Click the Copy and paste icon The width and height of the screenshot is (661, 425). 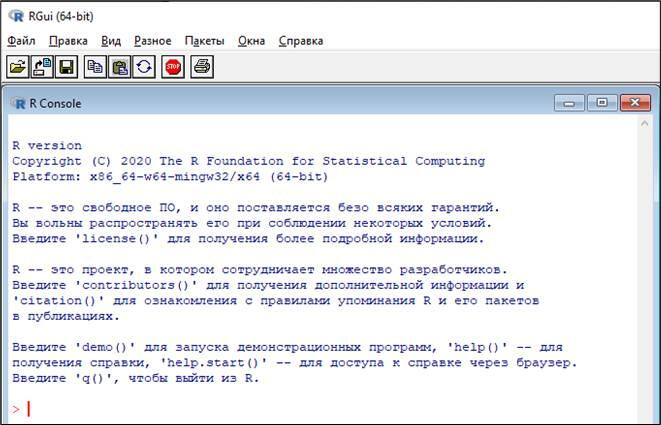click(144, 67)
